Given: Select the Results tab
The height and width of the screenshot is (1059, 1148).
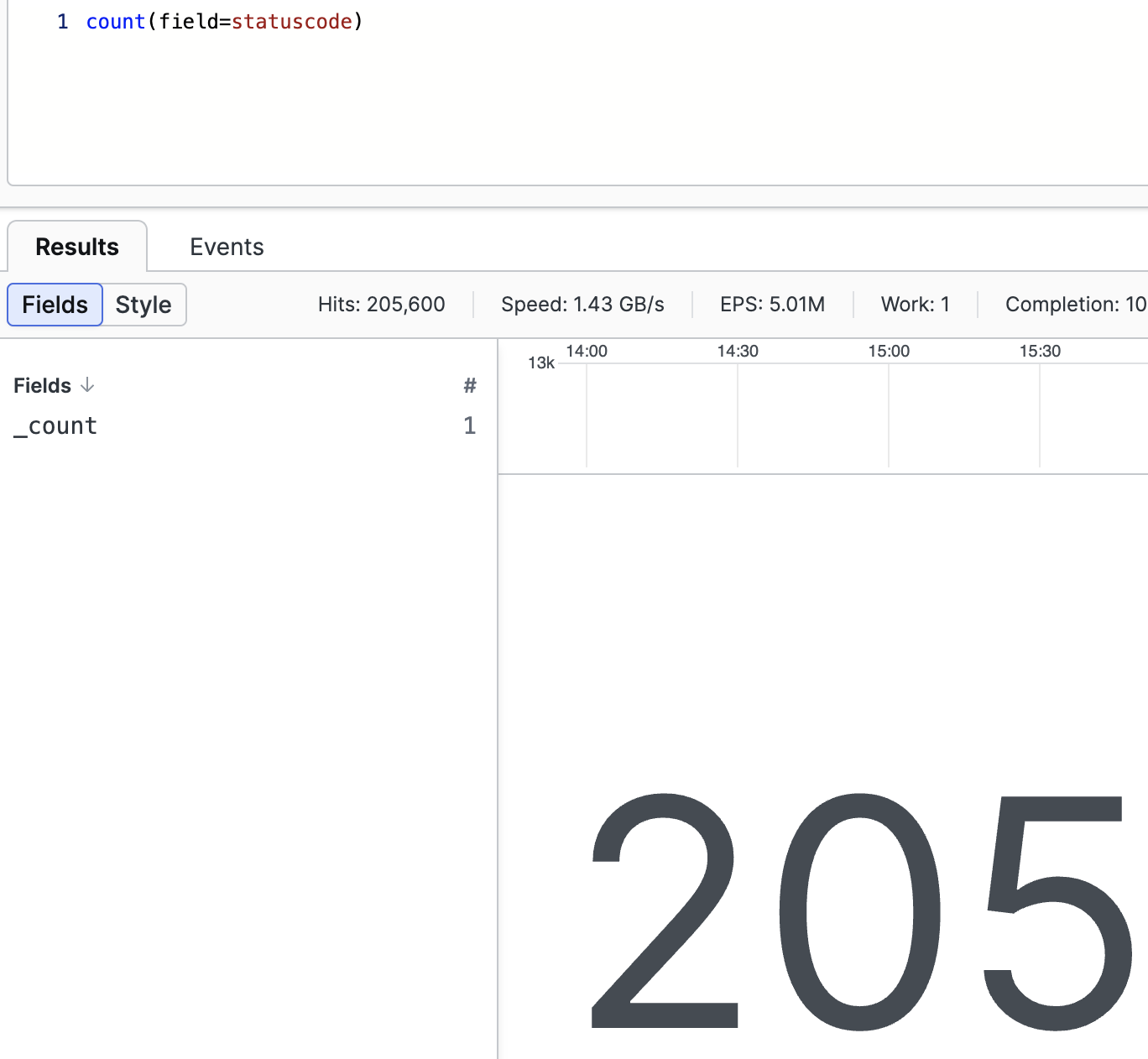Looking at the screenshot, I should point(76,246).
